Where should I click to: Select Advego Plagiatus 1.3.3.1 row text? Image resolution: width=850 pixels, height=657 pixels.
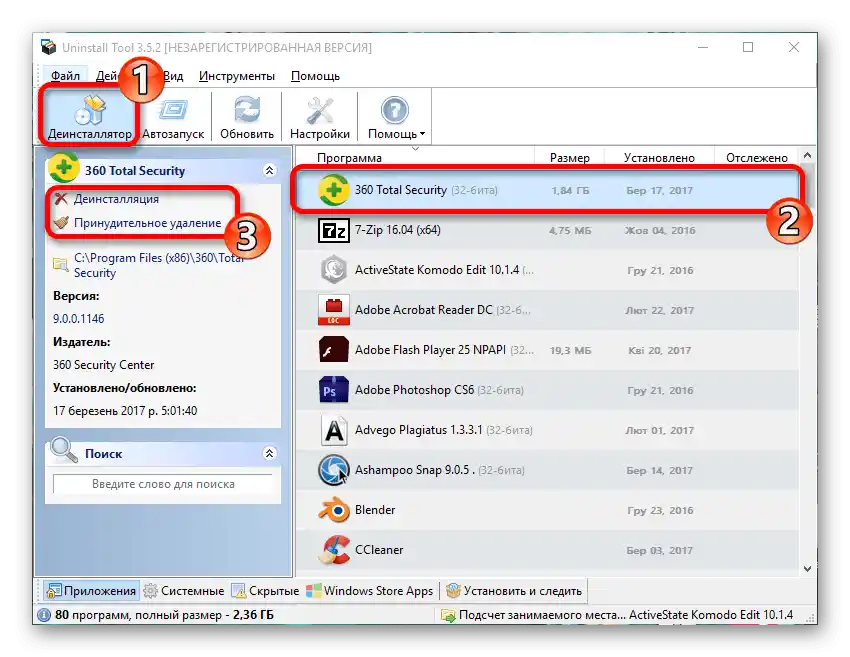click(x=418, y=430)
